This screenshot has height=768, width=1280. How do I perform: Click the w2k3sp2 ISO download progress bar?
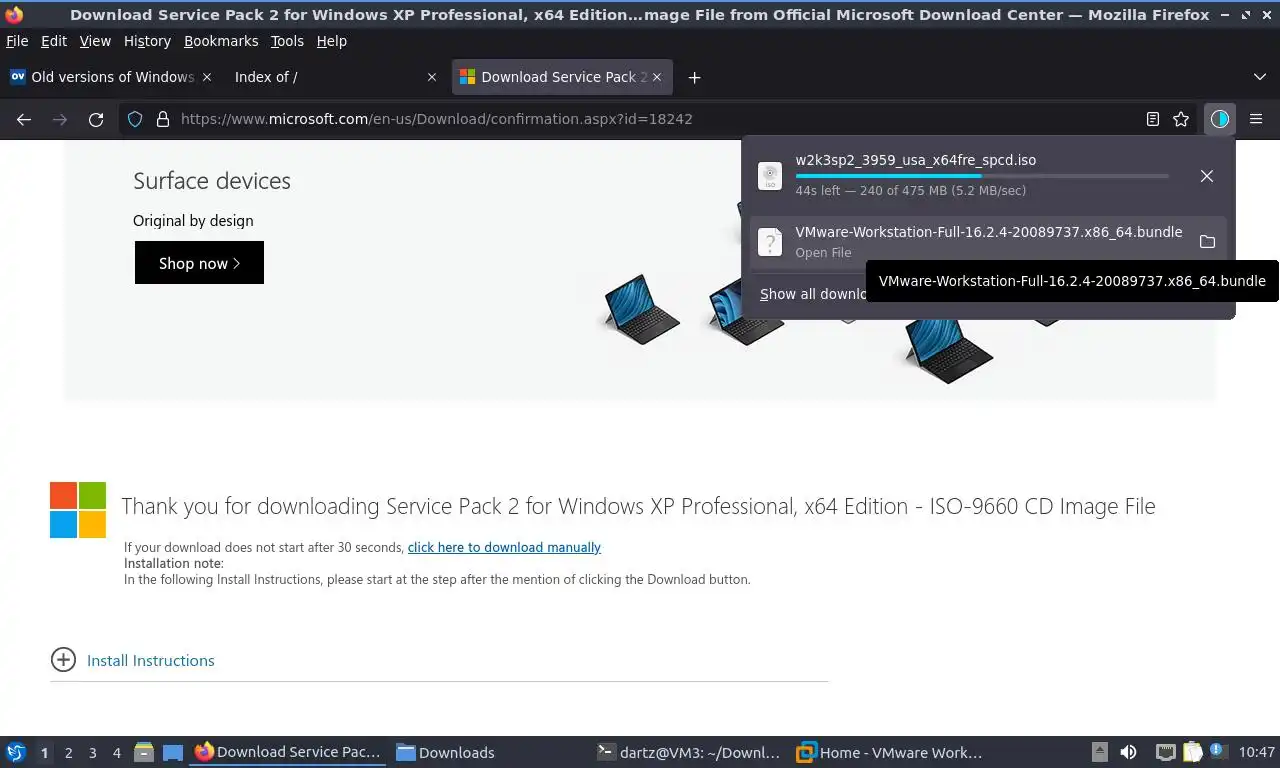tap(982, 176)
